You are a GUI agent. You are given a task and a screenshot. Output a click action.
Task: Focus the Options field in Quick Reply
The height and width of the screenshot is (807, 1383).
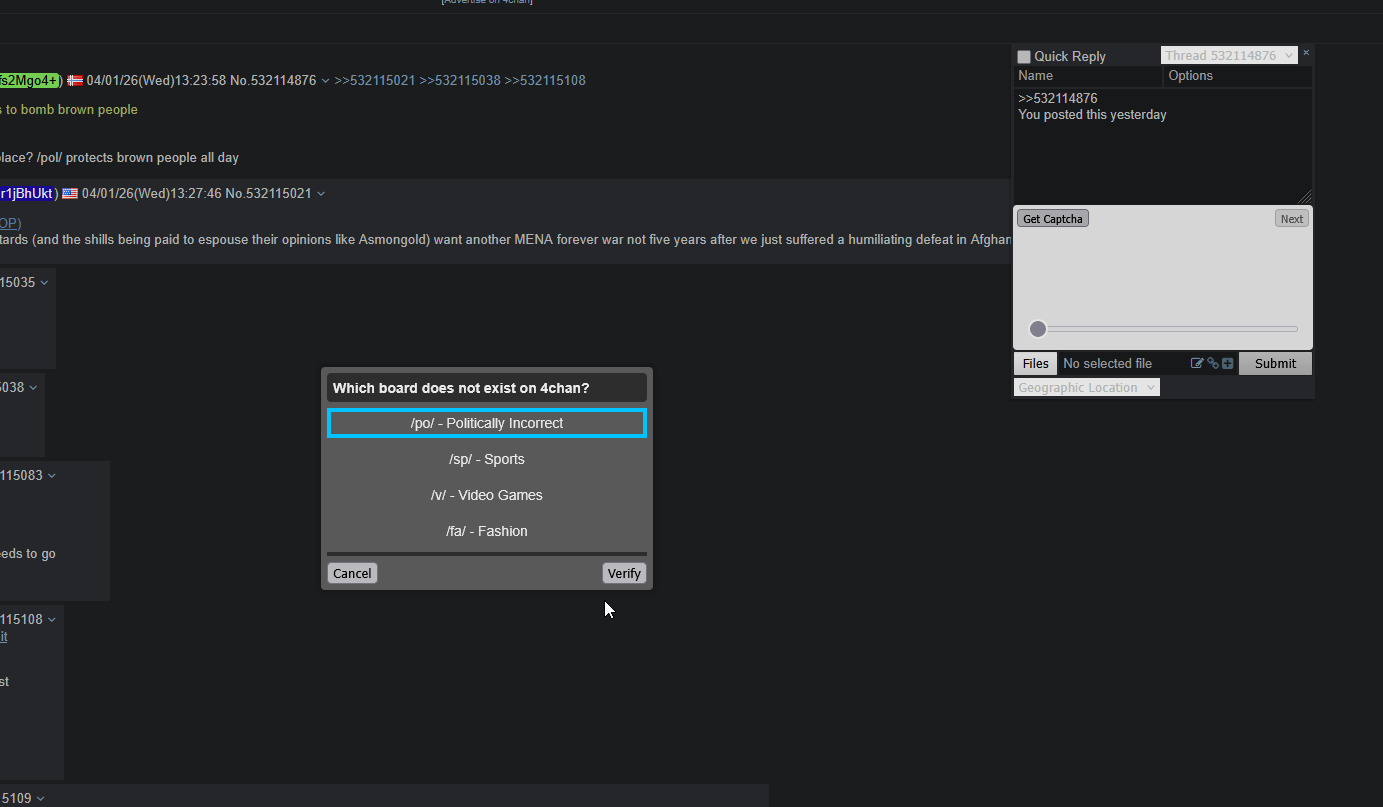(1238, 76)
